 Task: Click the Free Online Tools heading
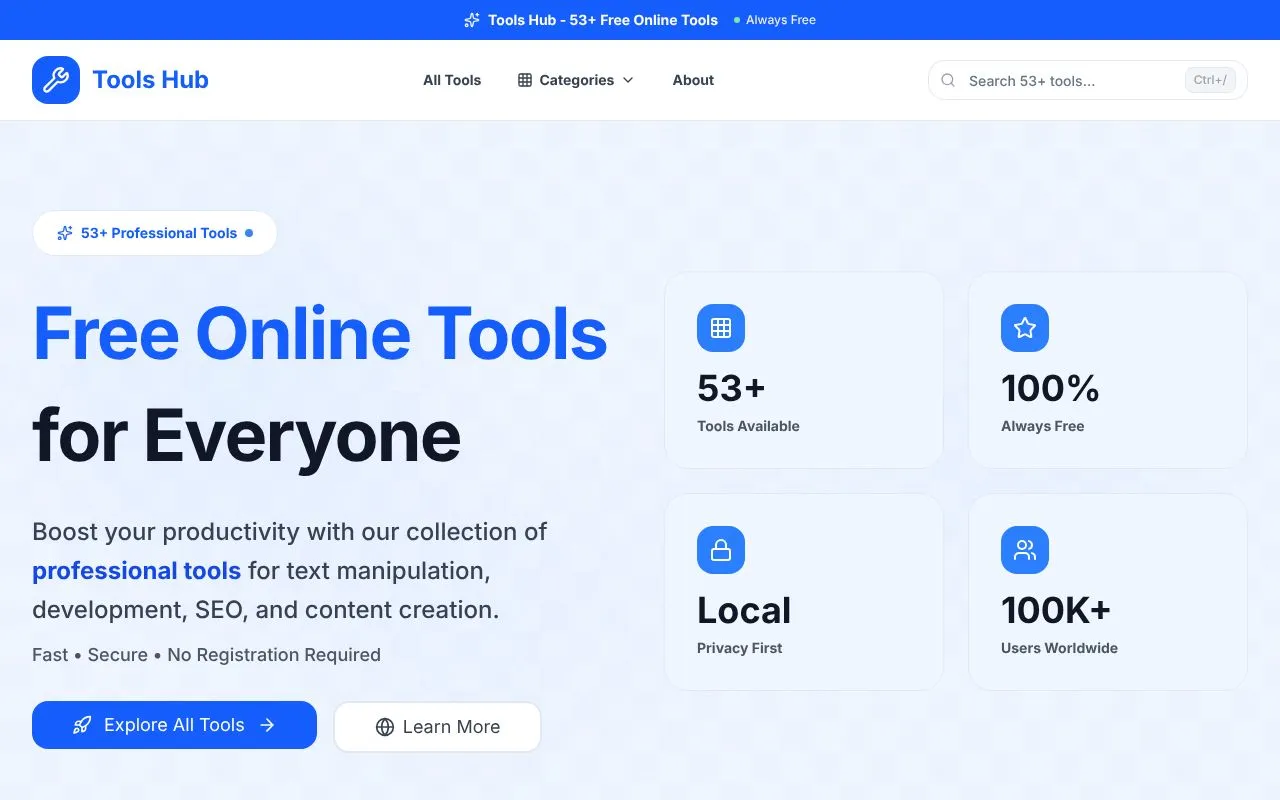click(320, 333)
